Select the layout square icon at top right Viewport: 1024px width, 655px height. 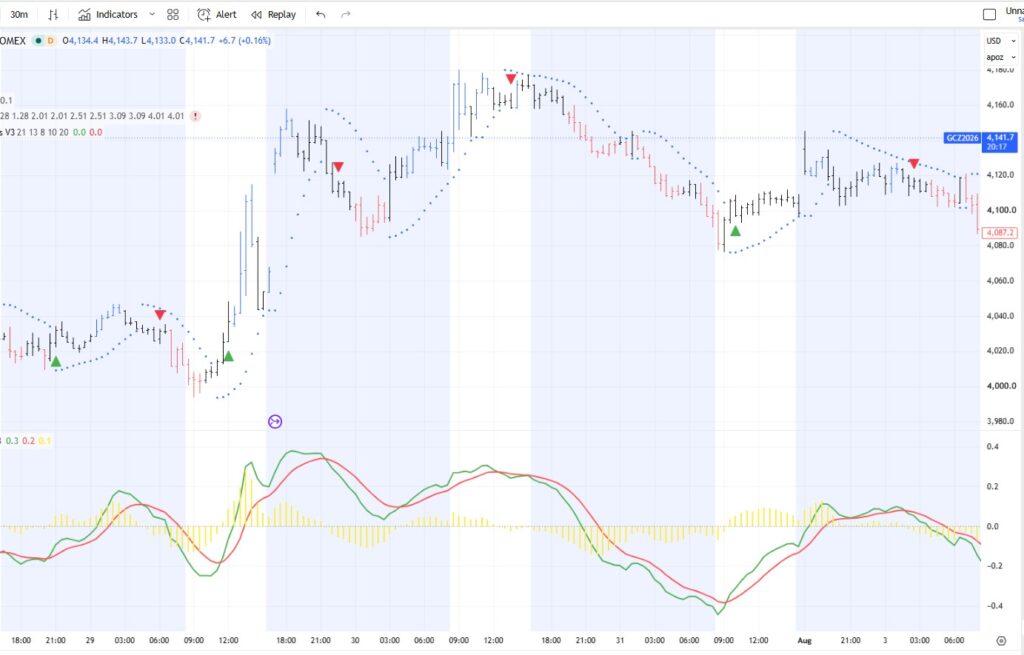coord(989,14)
